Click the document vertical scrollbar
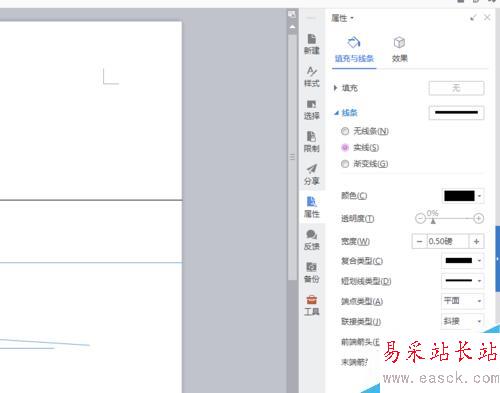The width and height of the screenshot is (500, 393). tap(292, 157)
